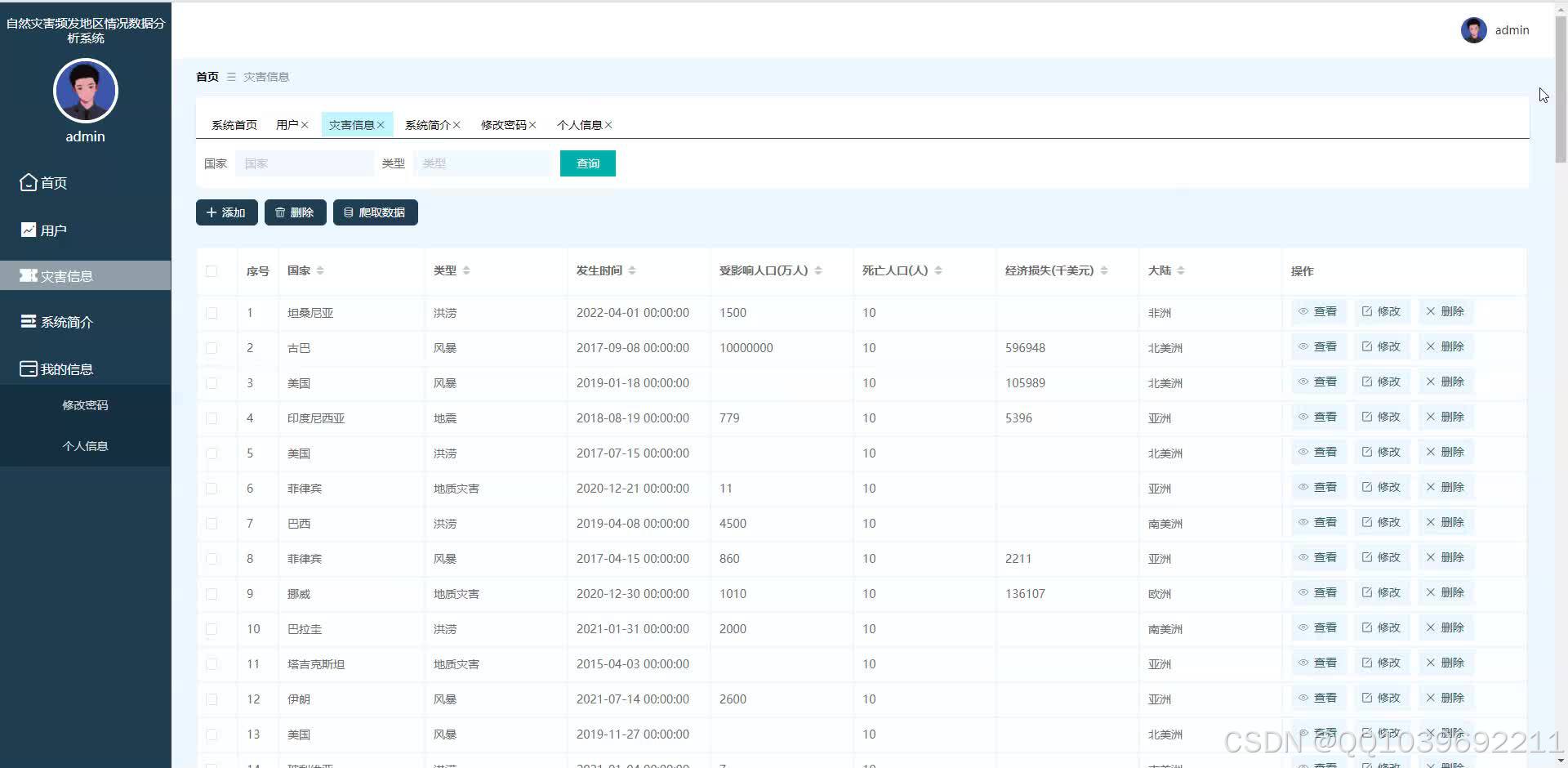
Task: Close the 修改密码 tab
Action: tap(532, 125)
